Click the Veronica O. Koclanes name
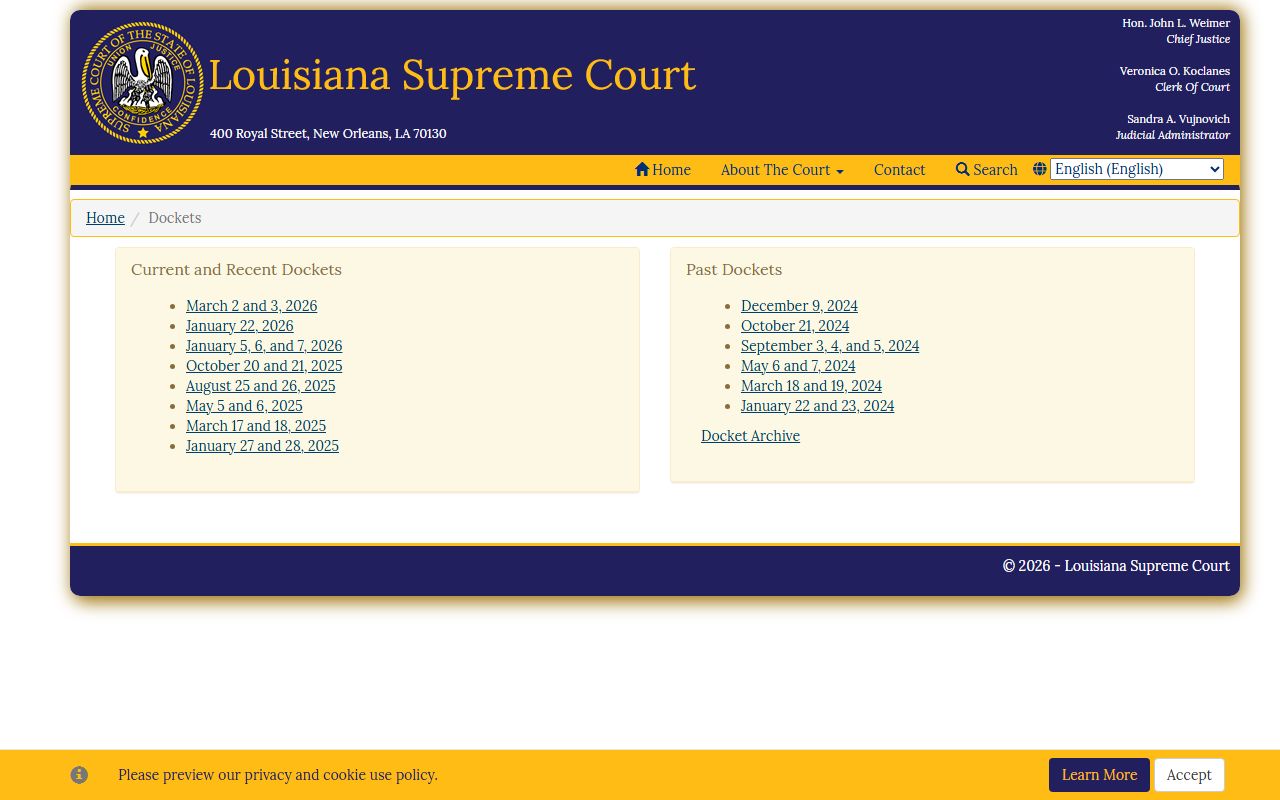 (x=1175, y=71)
